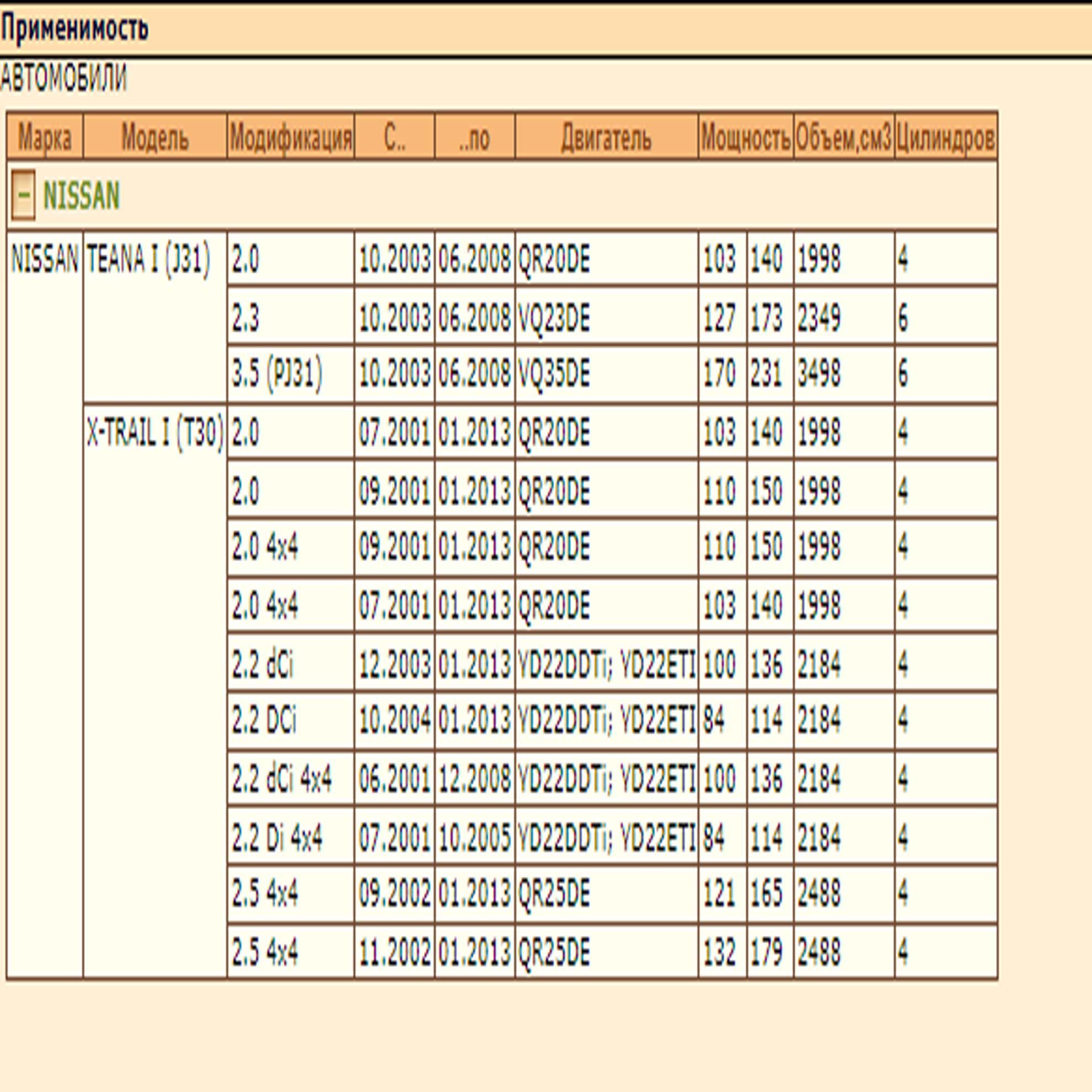The height and width of the screenshot is (1092, 1092).
Task: Select the 3.5 (PJ31) modification cell
Action: coord(277,373)
